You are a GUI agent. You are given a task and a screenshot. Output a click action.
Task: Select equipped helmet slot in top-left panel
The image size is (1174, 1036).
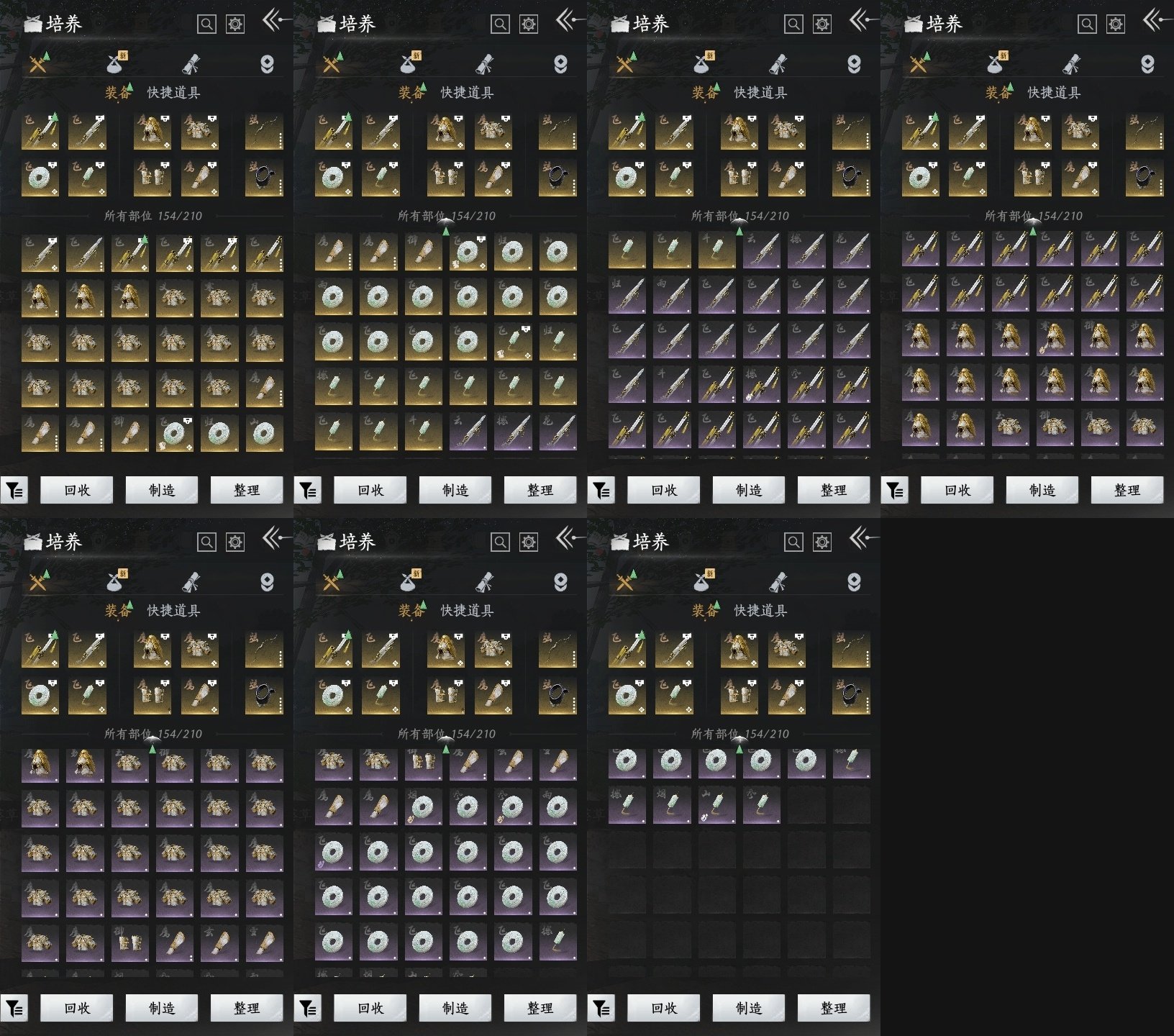click(x=153, y=131)
